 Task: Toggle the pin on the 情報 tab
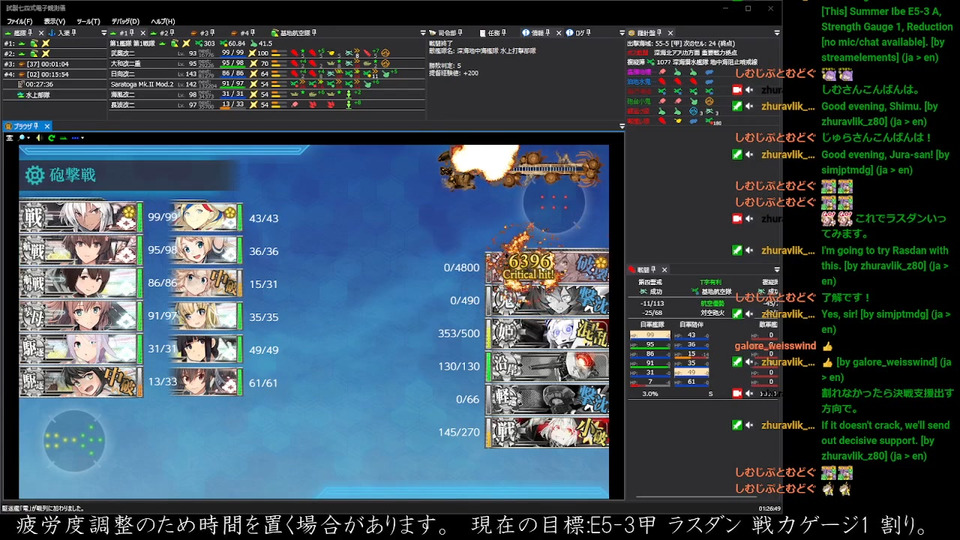pos(548,33)
